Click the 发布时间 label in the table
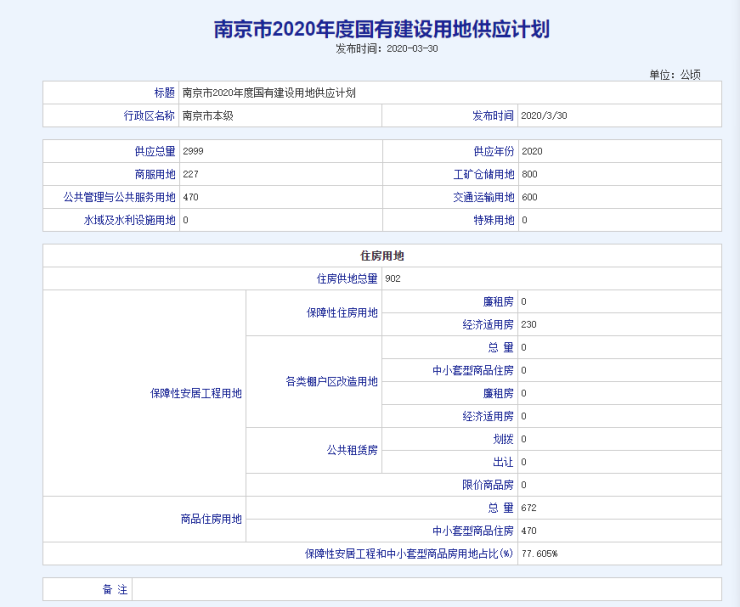 point(493,116)
